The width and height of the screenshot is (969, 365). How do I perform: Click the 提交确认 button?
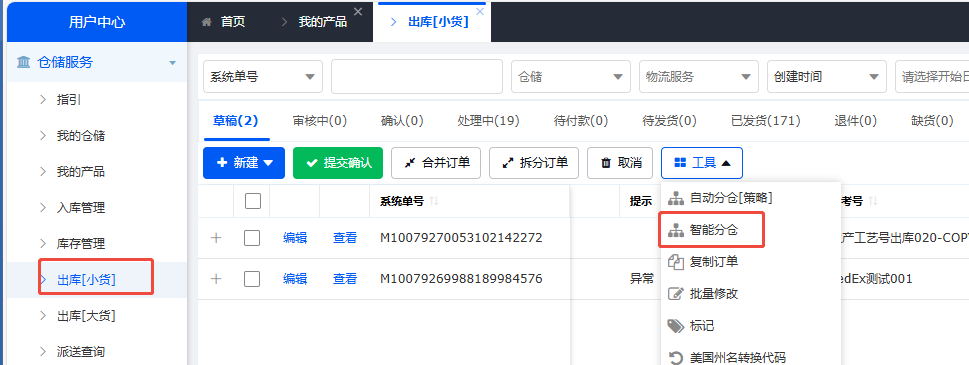(x=338, y=163)
